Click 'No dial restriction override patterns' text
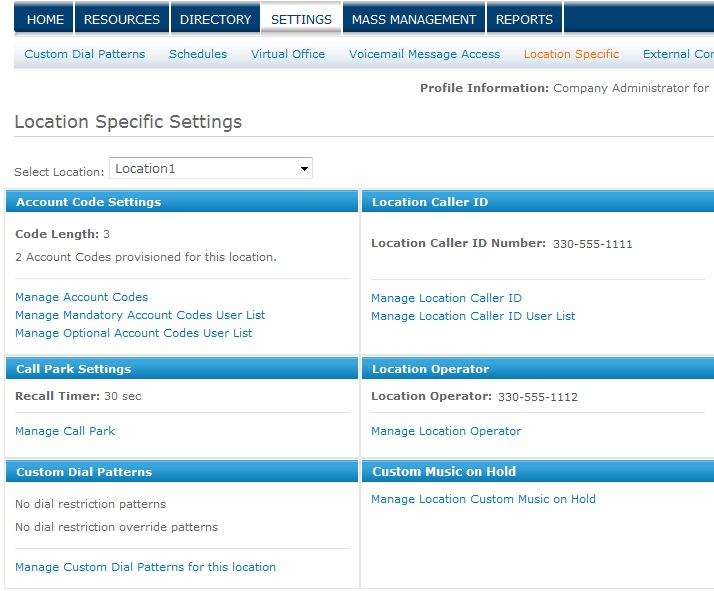 click(x=117, y=526)
